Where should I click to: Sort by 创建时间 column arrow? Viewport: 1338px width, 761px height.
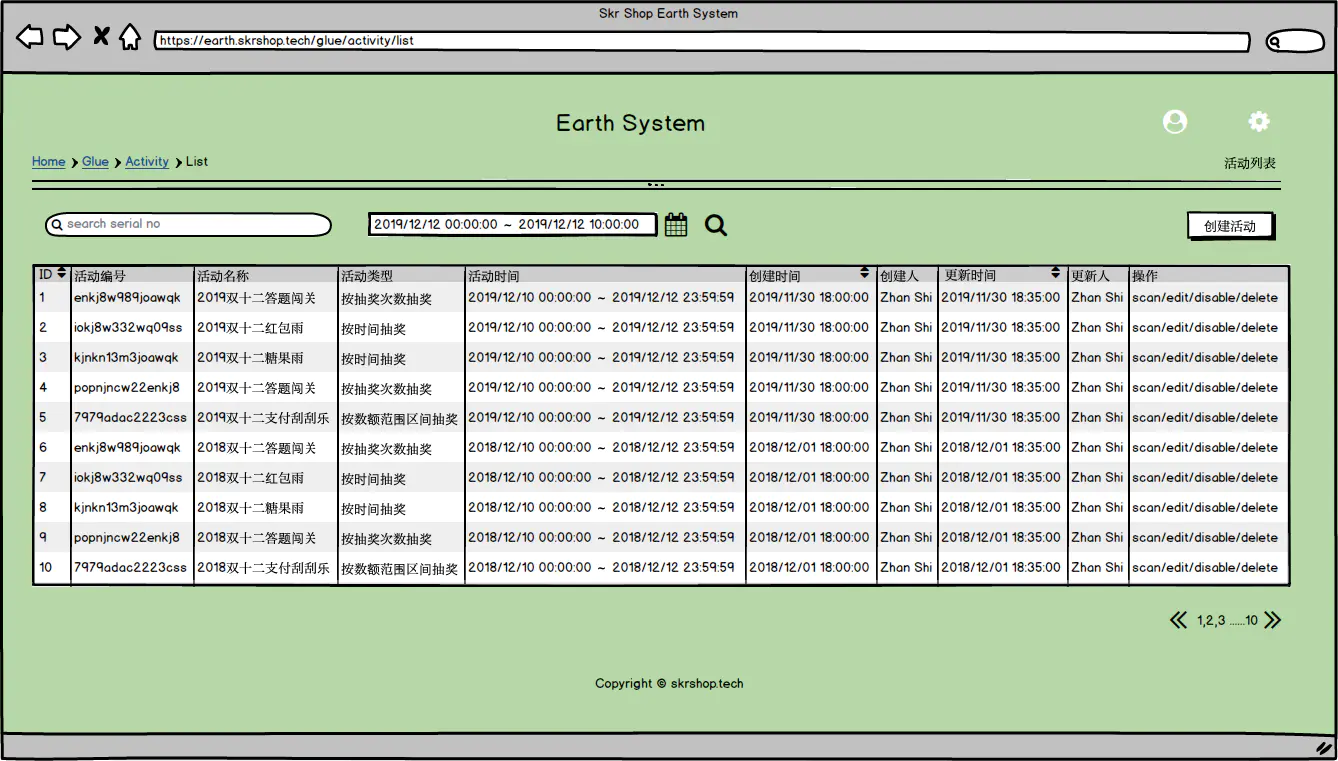point(865,273)
